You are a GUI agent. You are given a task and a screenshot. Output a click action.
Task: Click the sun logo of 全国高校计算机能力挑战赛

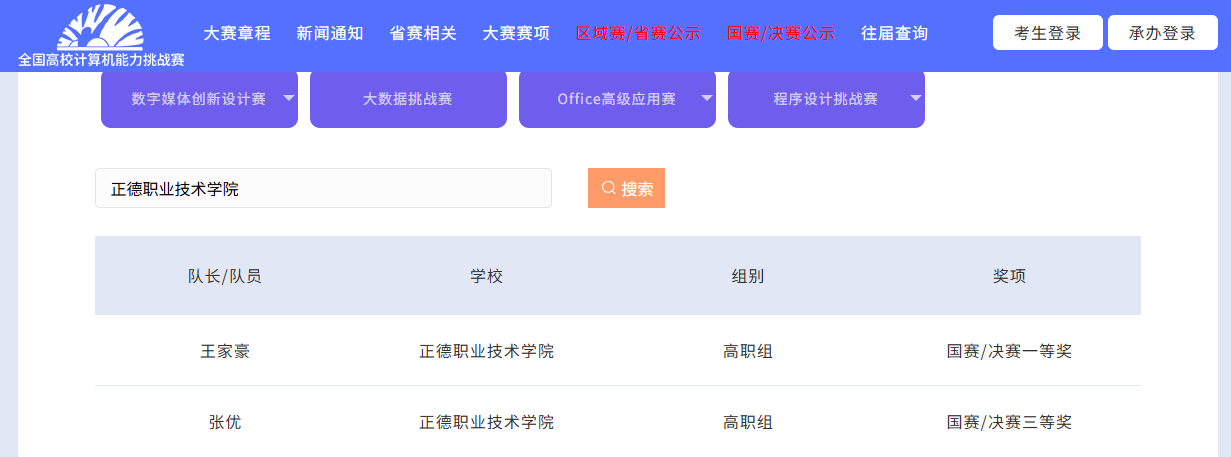100,27
